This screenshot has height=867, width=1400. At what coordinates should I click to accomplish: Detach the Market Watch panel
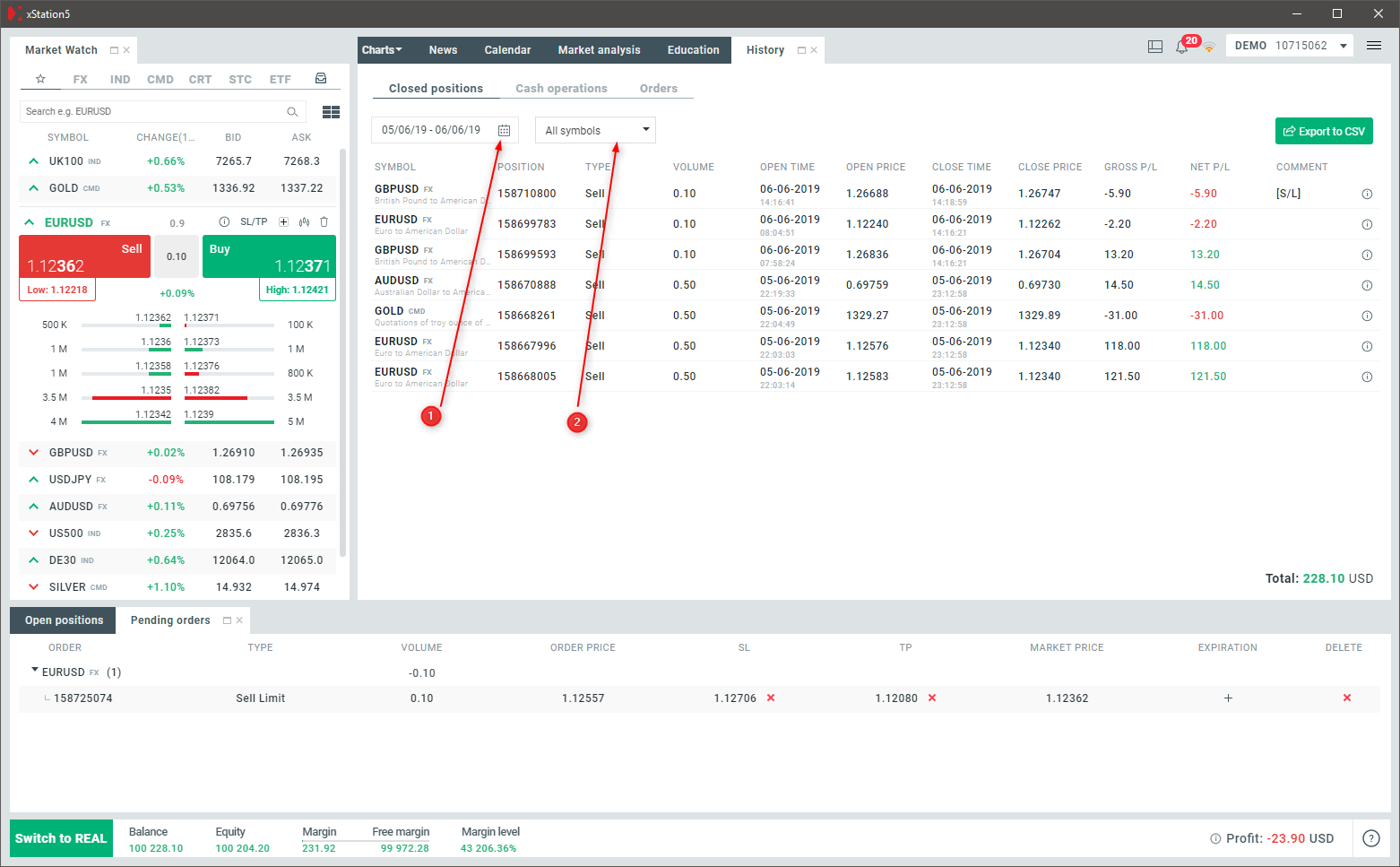[114, 50]
